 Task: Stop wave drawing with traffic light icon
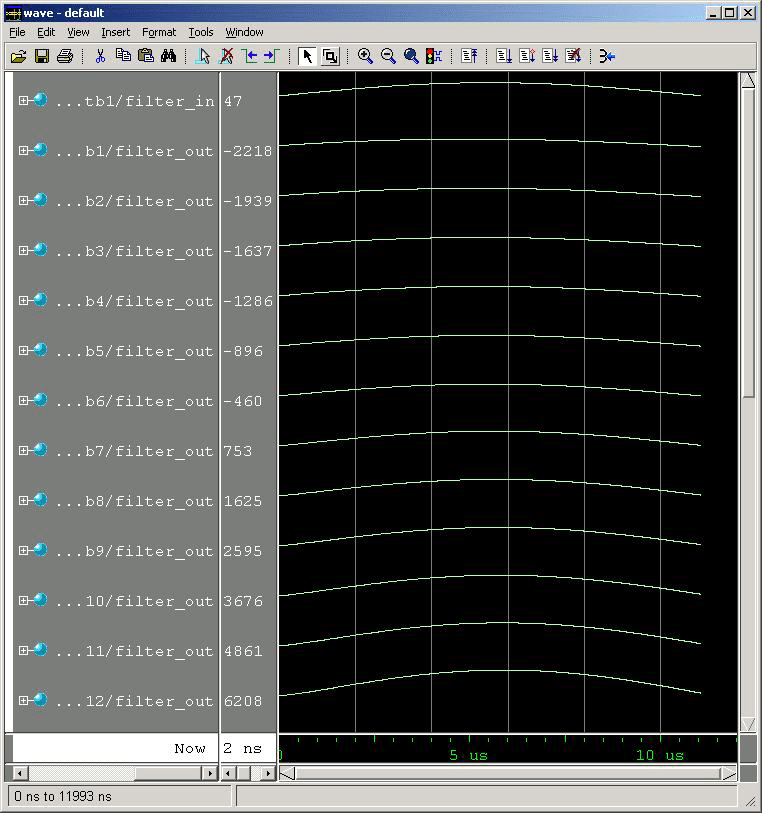point(434,56)
